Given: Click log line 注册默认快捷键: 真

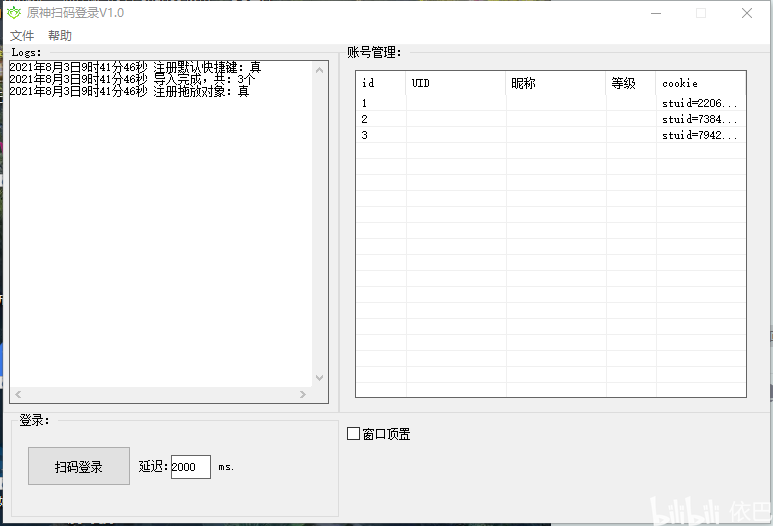Looking at the screenshot, I should click(x=135, y=67).
